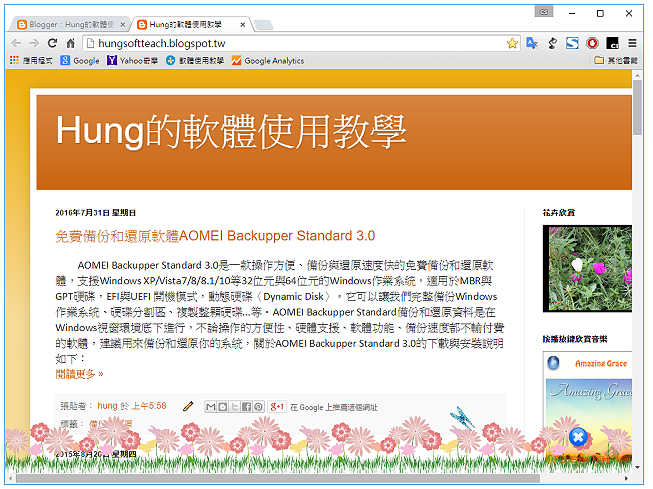Click the scroll left arrow on horizontal scrollbar
Image resolution: width=653 pixels, height=489 pixels.
(x=11, y=479)
